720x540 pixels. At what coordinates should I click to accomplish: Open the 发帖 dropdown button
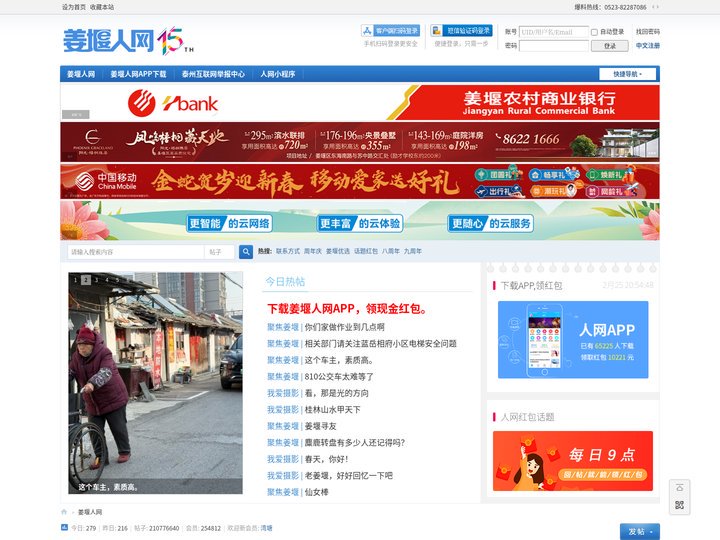640,531
